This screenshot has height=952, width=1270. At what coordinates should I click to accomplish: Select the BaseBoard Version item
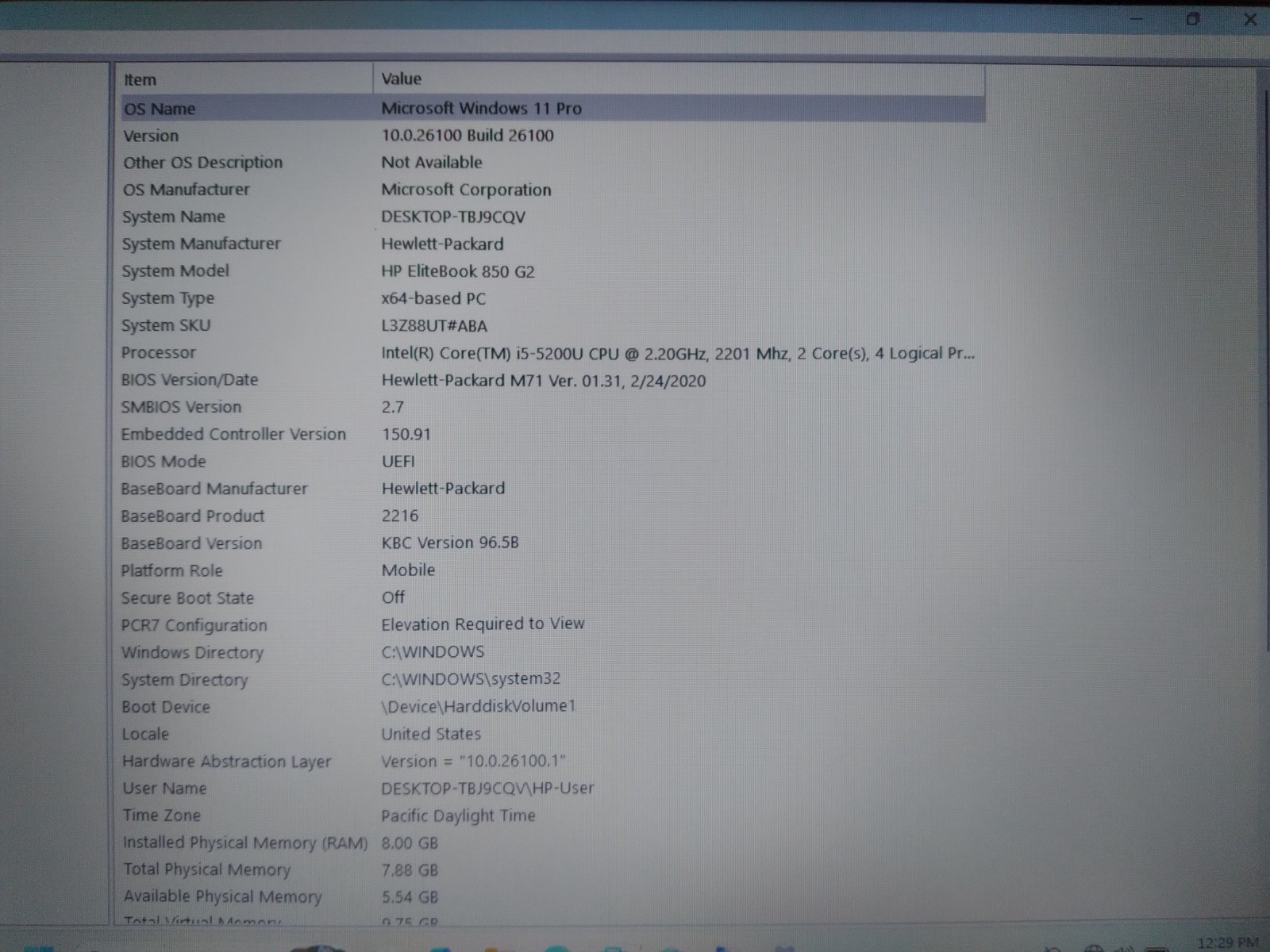(191, 543)
